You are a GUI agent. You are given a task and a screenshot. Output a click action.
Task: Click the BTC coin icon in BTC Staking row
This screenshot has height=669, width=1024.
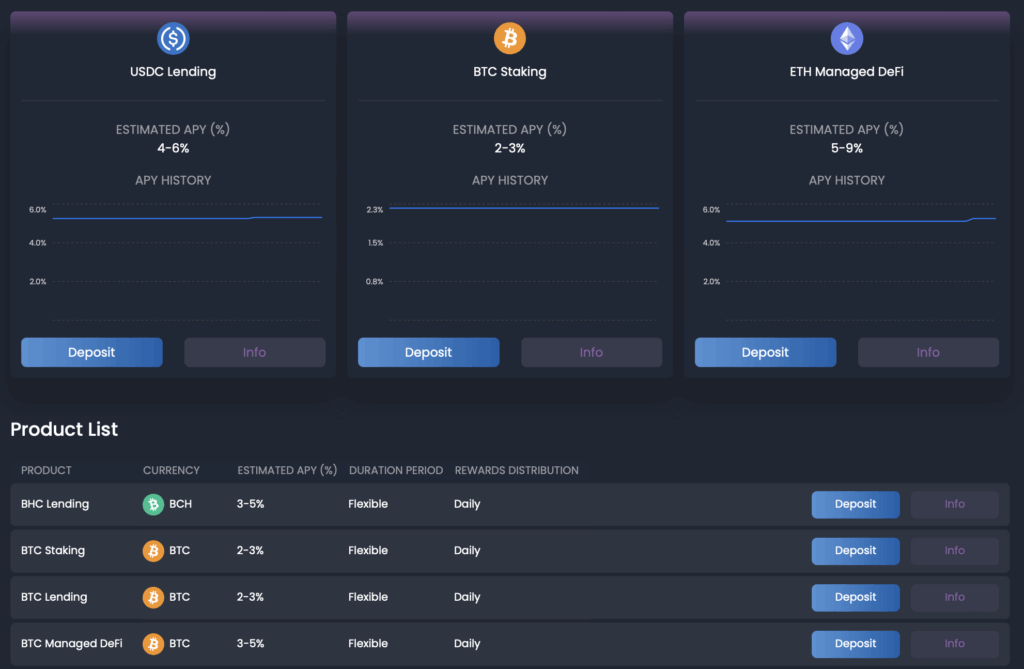click(x=153, y=551)
